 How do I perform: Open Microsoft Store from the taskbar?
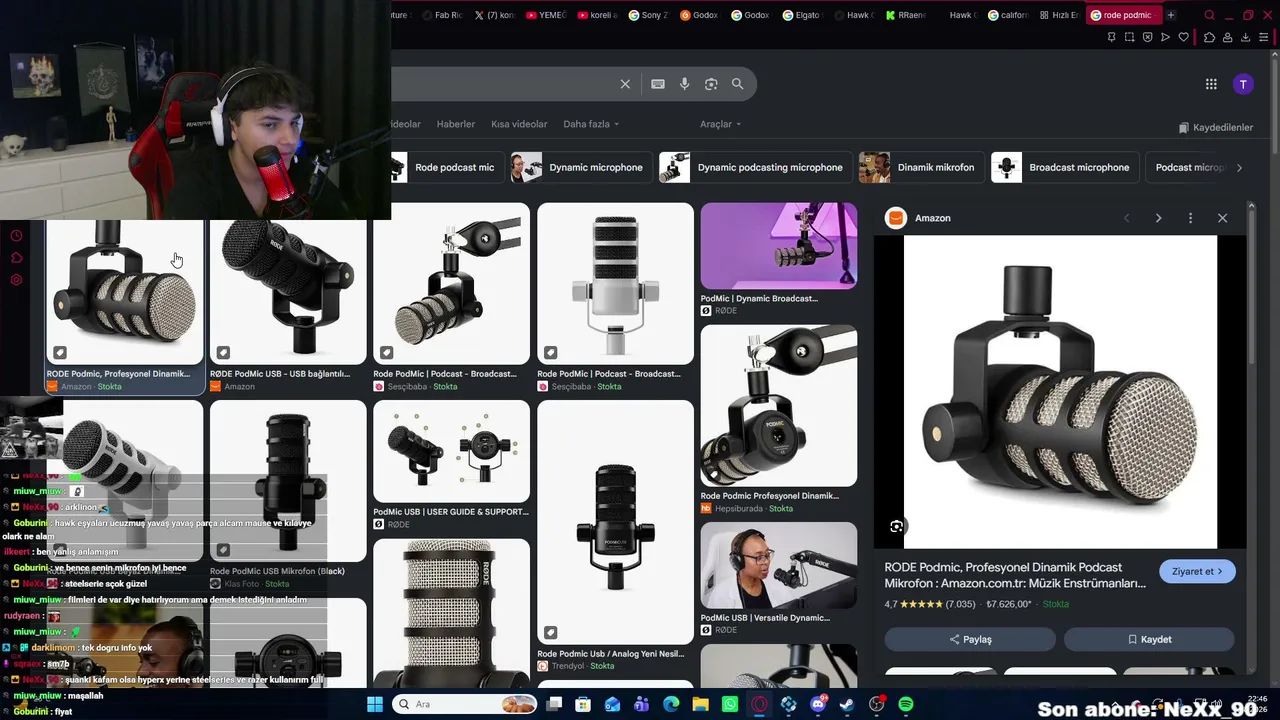pyautogui.click(x=583, y=704)
